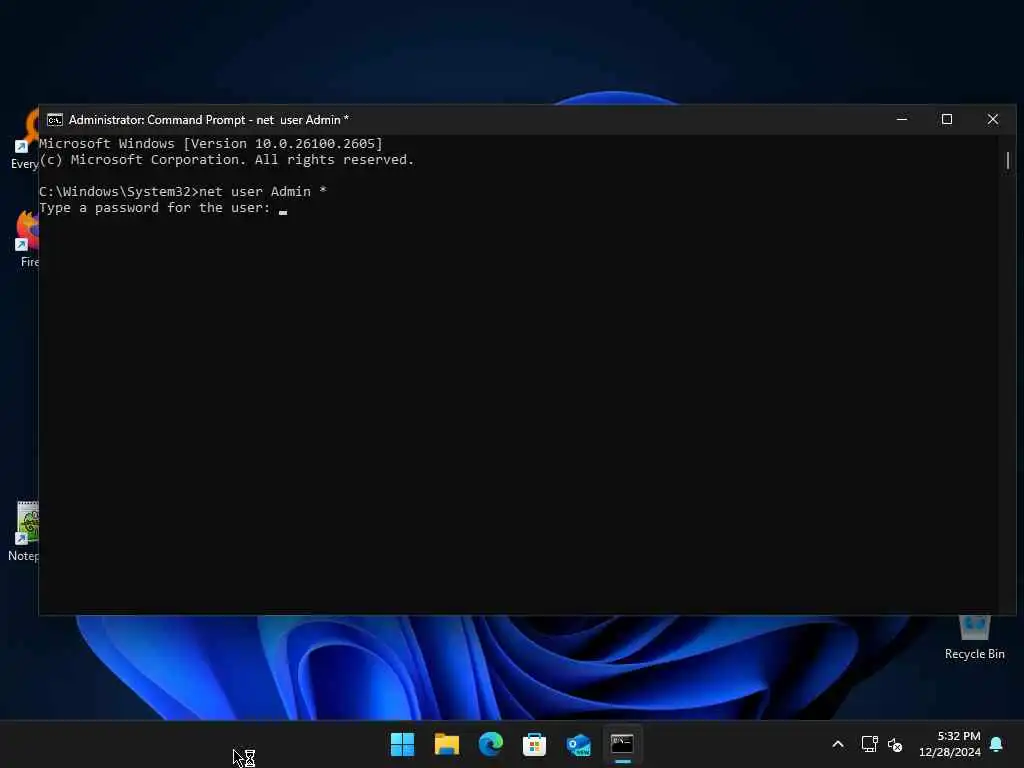Click the 'net user Admin *' command text
Screen dimensions: 1024x768
click(x=263, y=191)
